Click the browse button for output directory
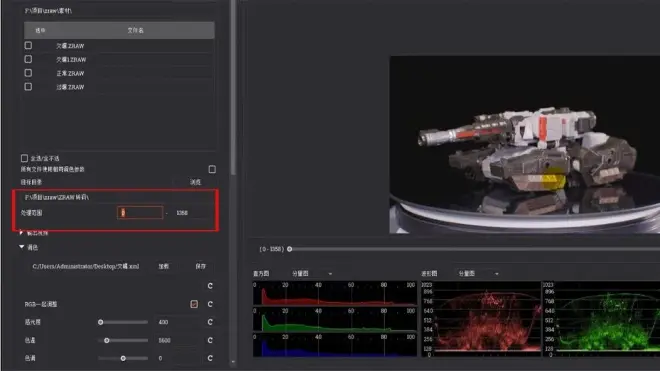Screen dimensions: 660x371 (195, 182)
